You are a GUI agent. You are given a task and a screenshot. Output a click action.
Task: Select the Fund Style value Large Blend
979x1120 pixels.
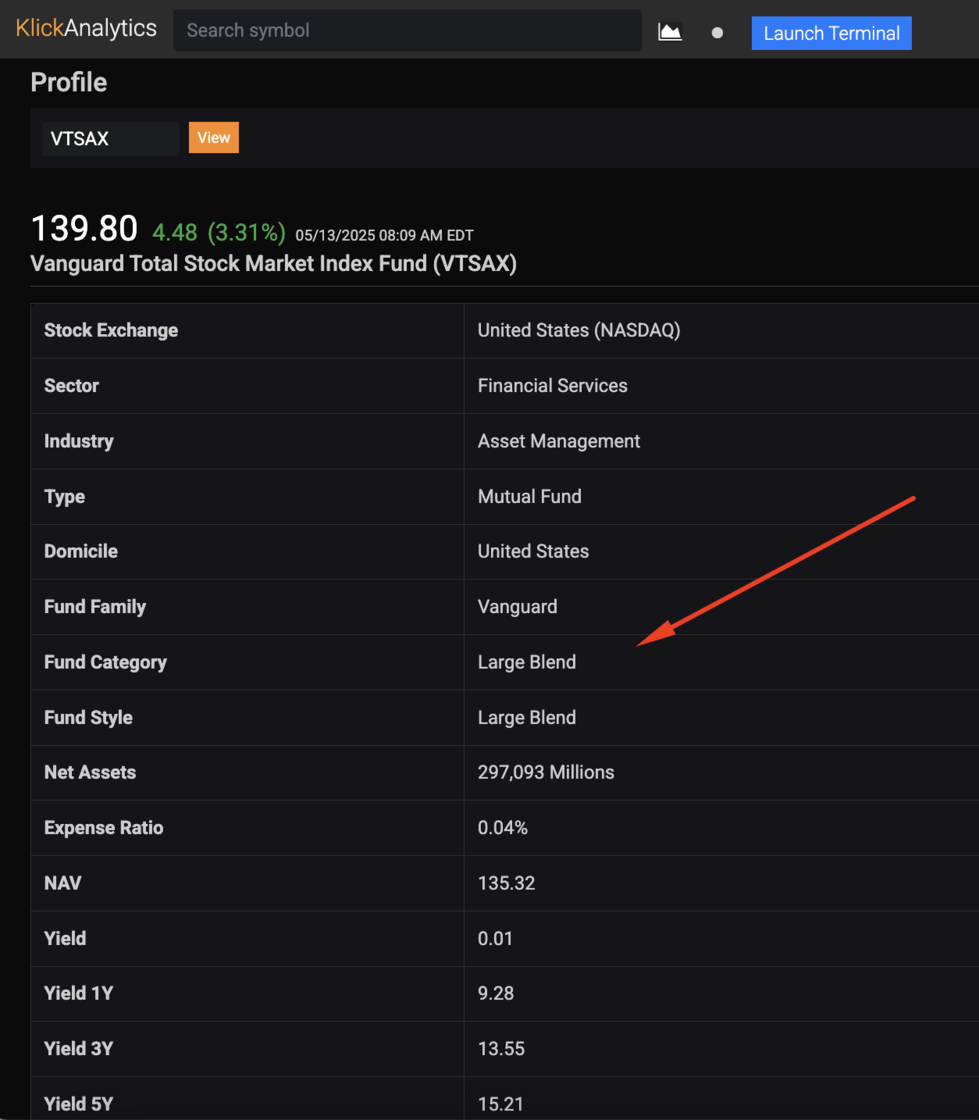point(527,717)
